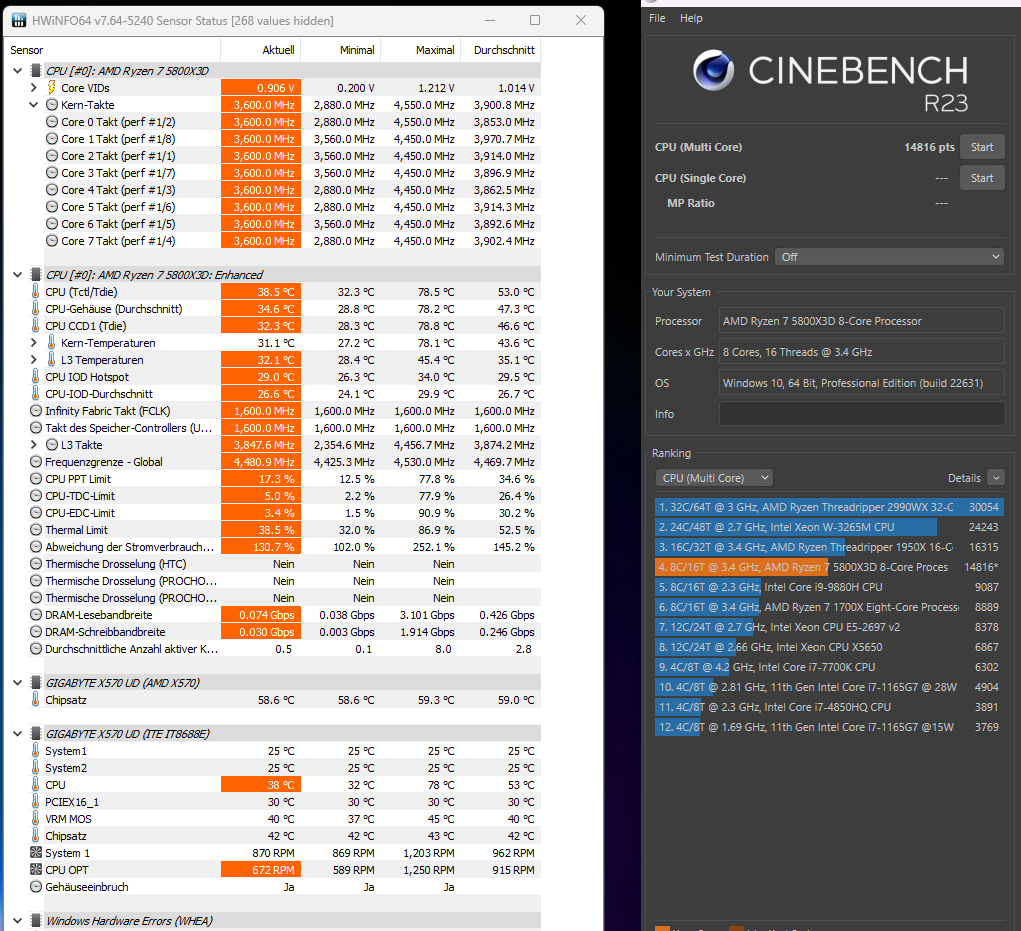Viewport: 1021px width, 931px height.
Task: Expand the Kern-Temperaturen row
Action: [x=34, y=342]
